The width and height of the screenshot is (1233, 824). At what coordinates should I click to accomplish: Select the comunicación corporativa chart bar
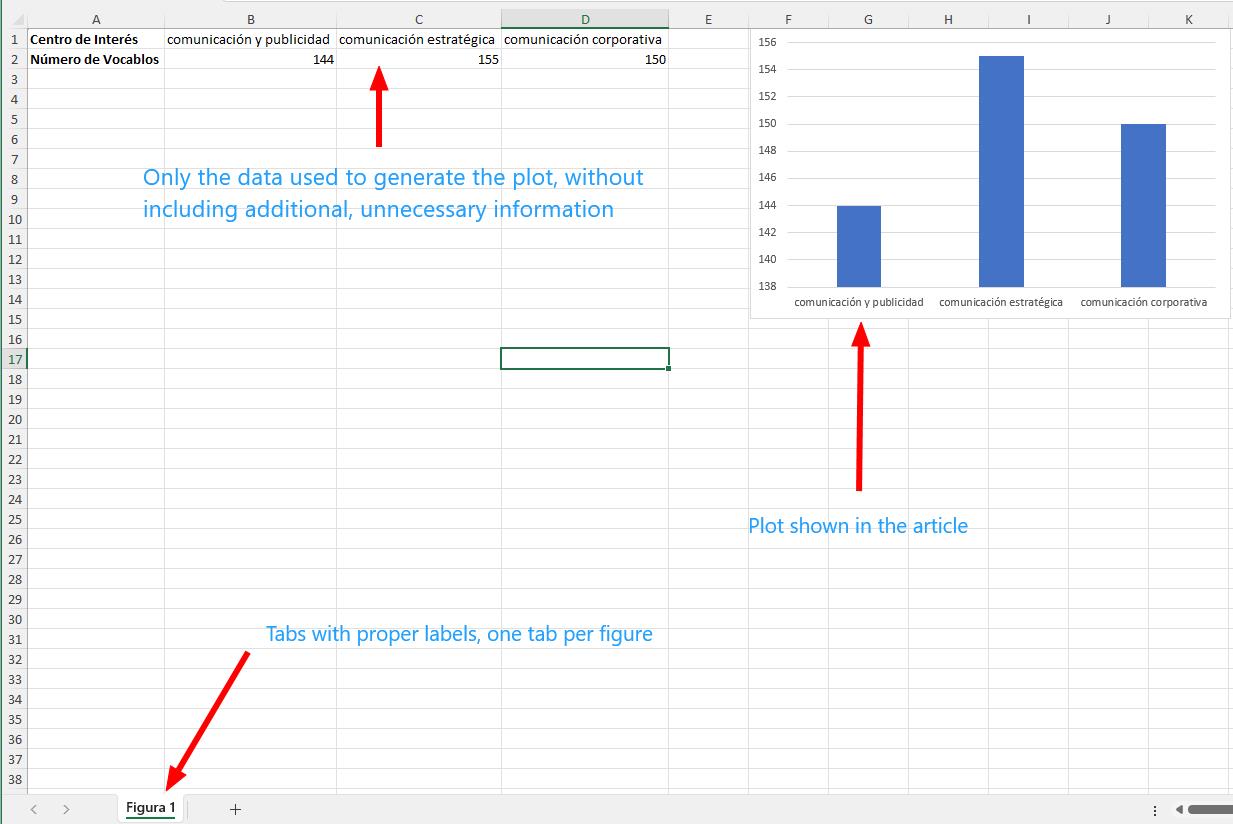coord(1143,205)
